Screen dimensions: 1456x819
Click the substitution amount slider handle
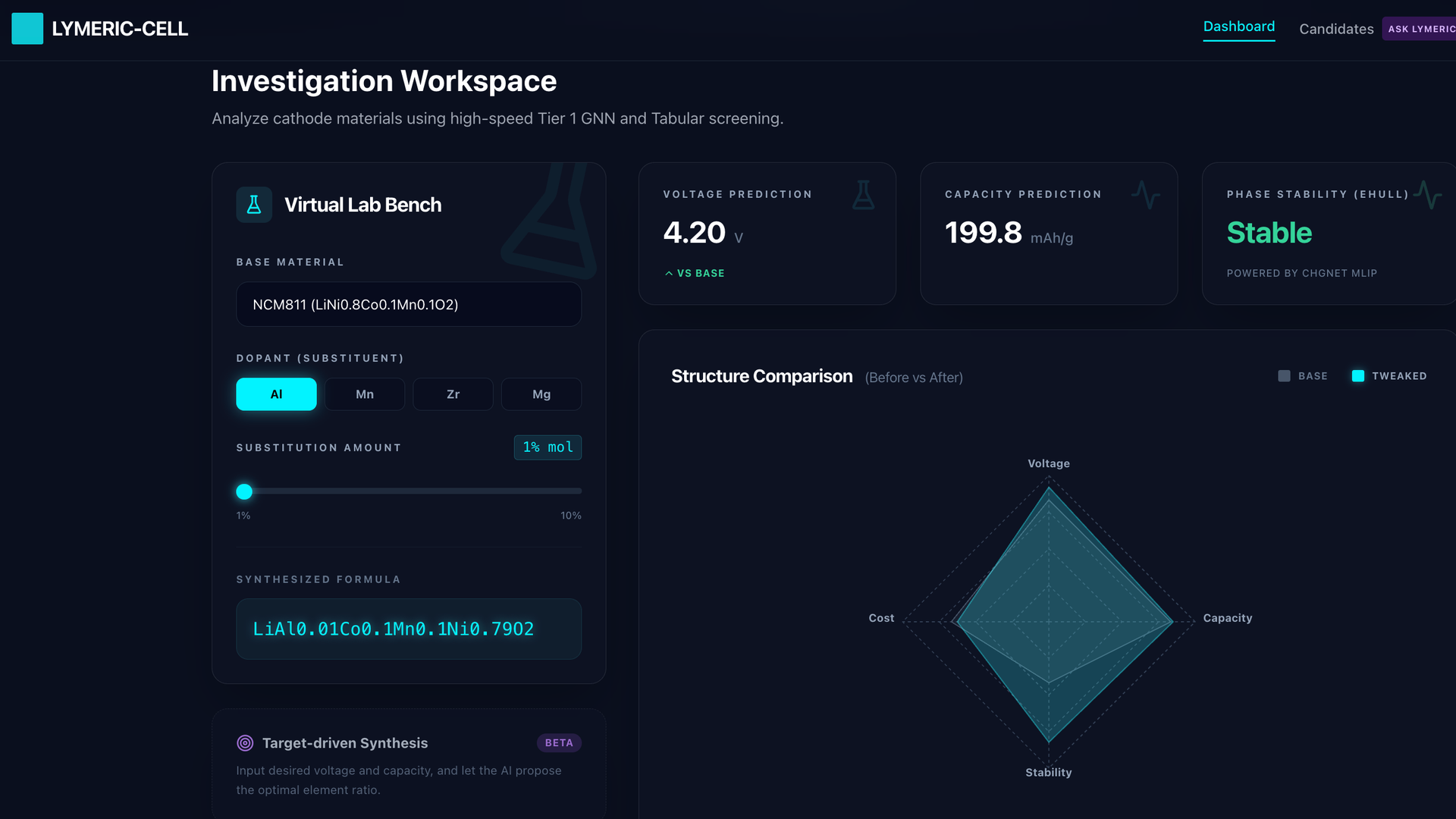point(244,491)
